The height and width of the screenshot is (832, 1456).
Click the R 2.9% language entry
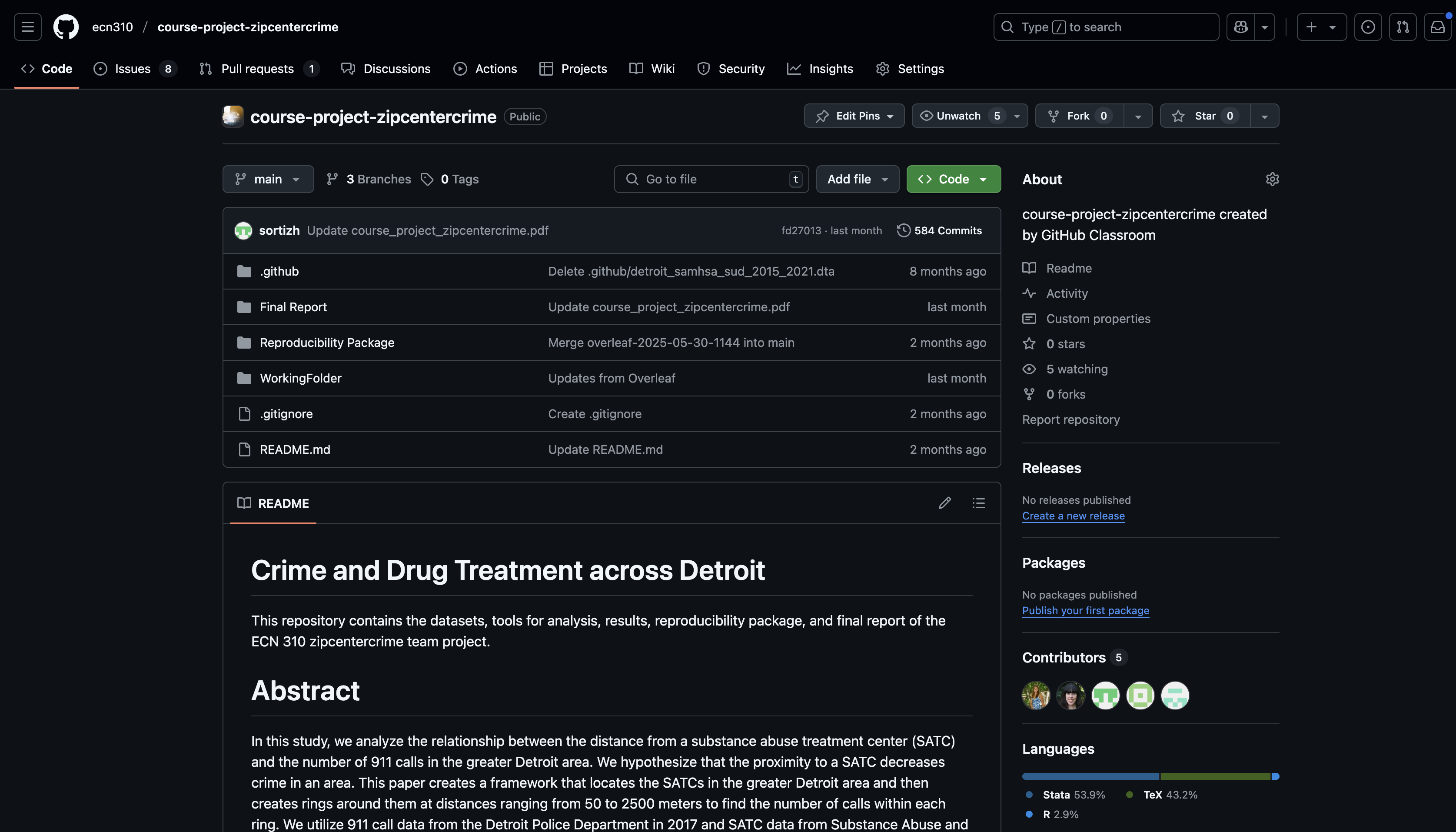tap(1052, 814)
